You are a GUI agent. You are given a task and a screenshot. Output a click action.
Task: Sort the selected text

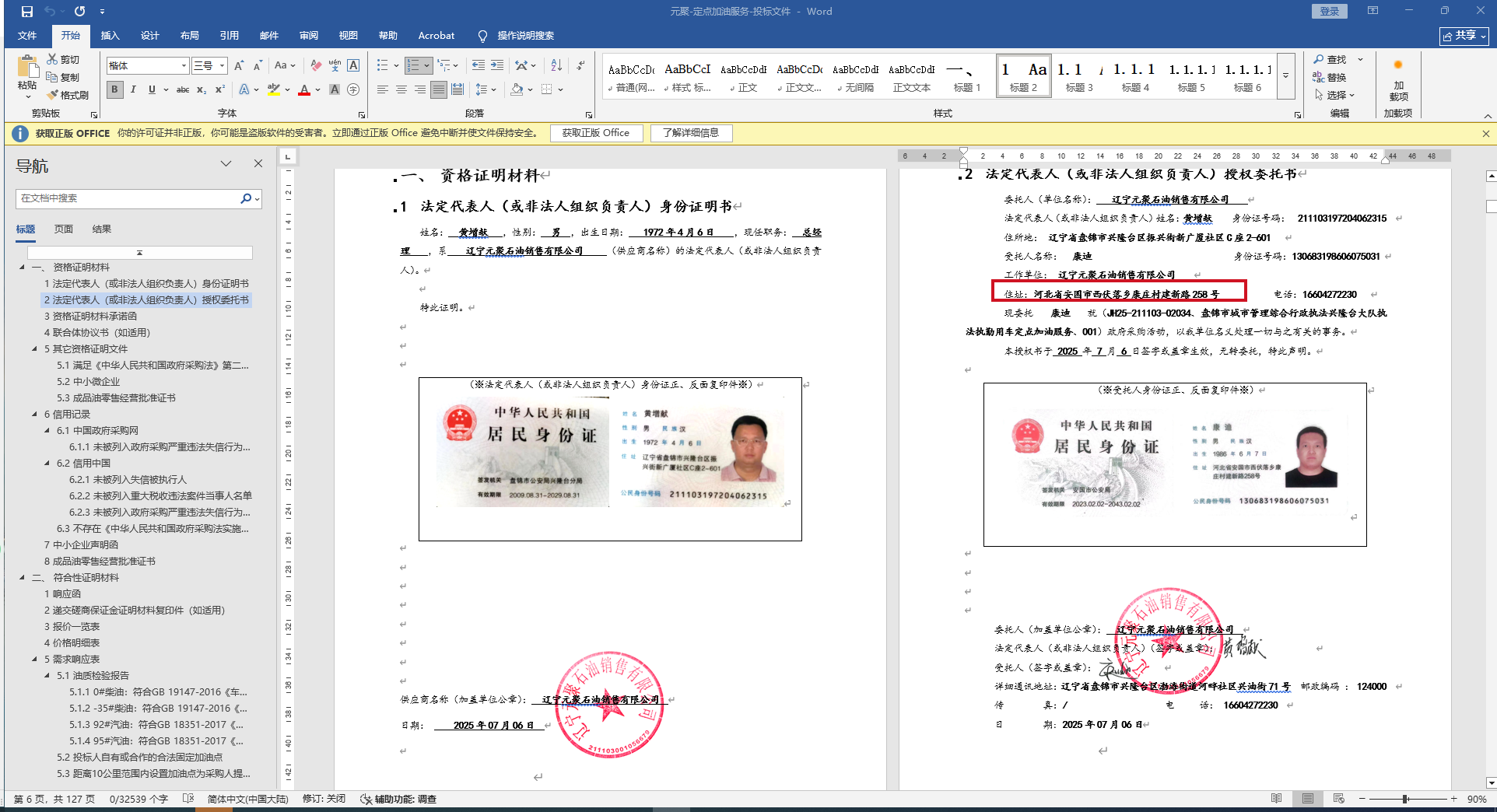click(x=556, y=65)
